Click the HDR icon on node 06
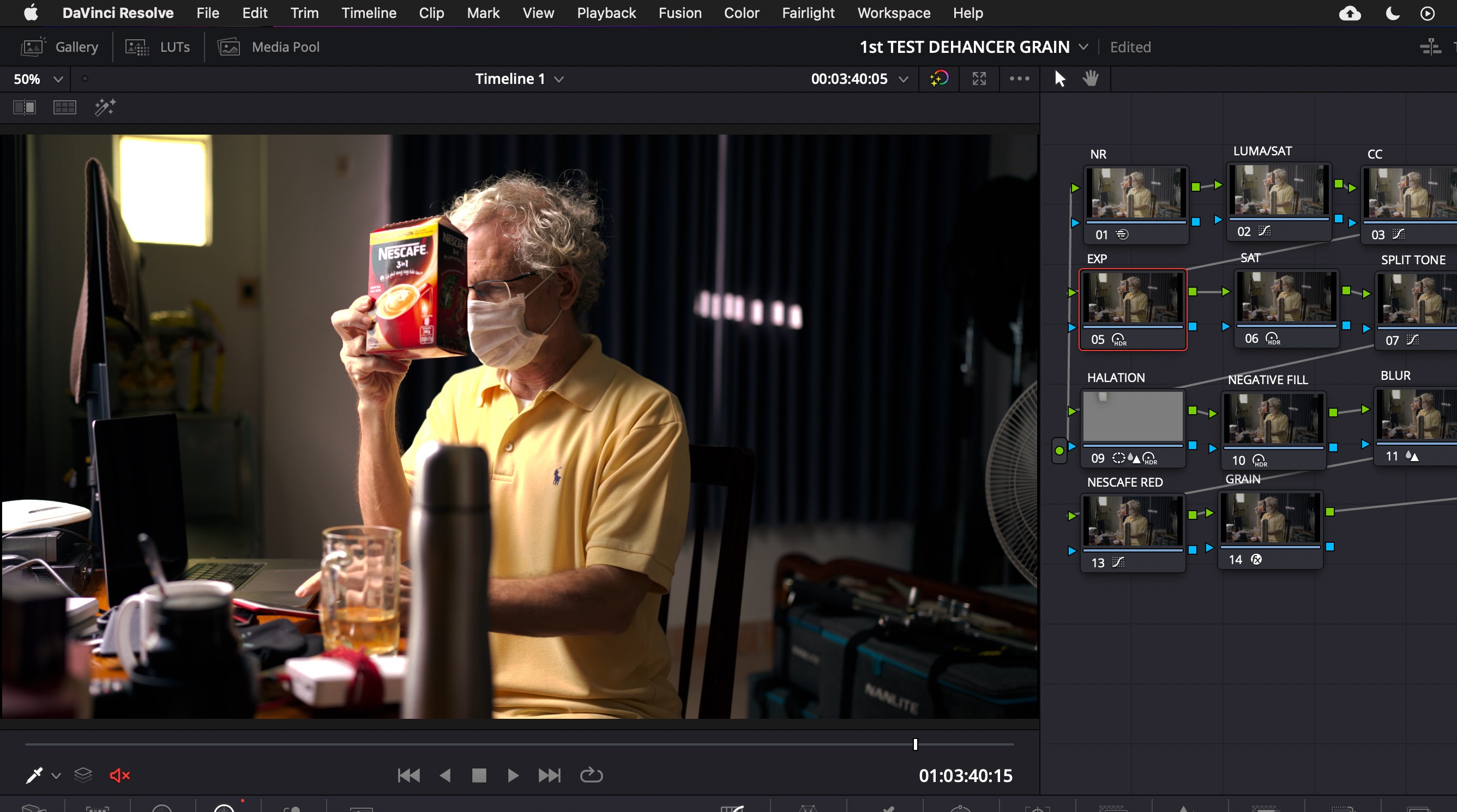The image size is (1457, 812). tap(1273, 339)
